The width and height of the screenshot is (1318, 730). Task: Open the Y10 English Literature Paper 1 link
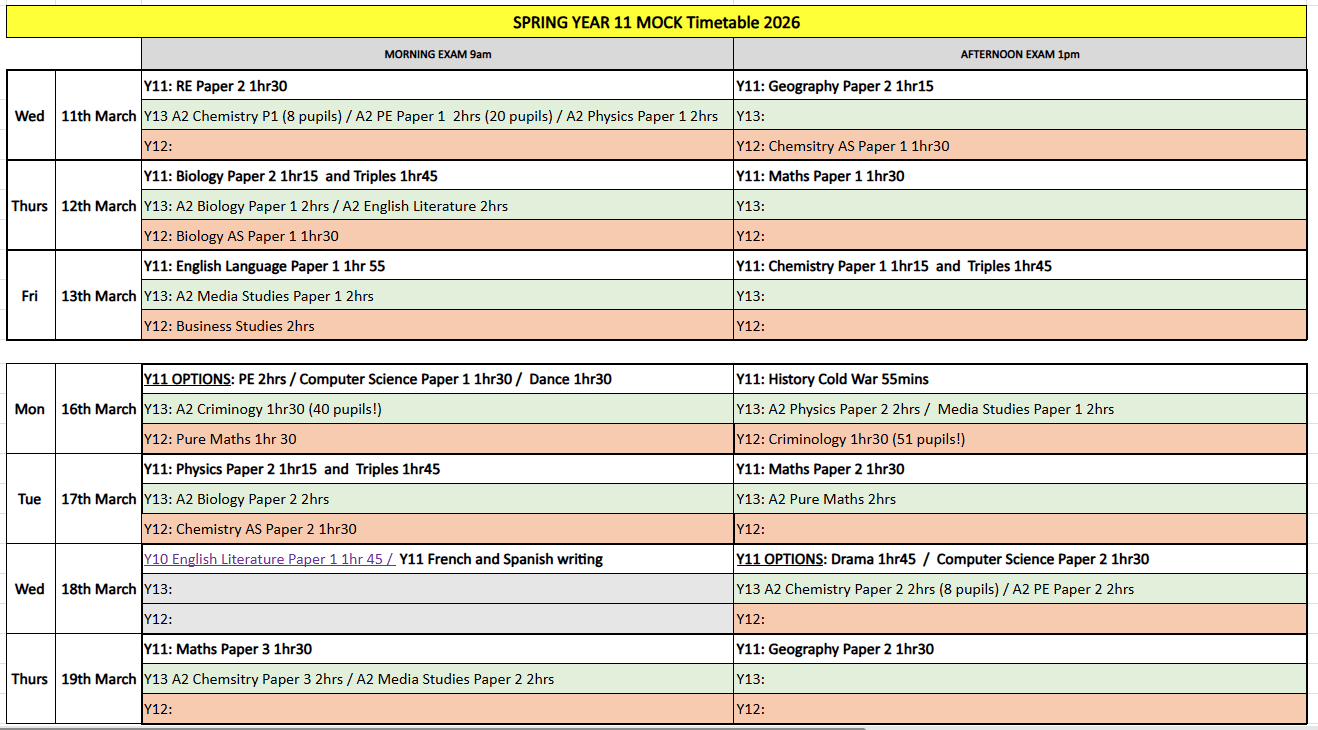268,559
